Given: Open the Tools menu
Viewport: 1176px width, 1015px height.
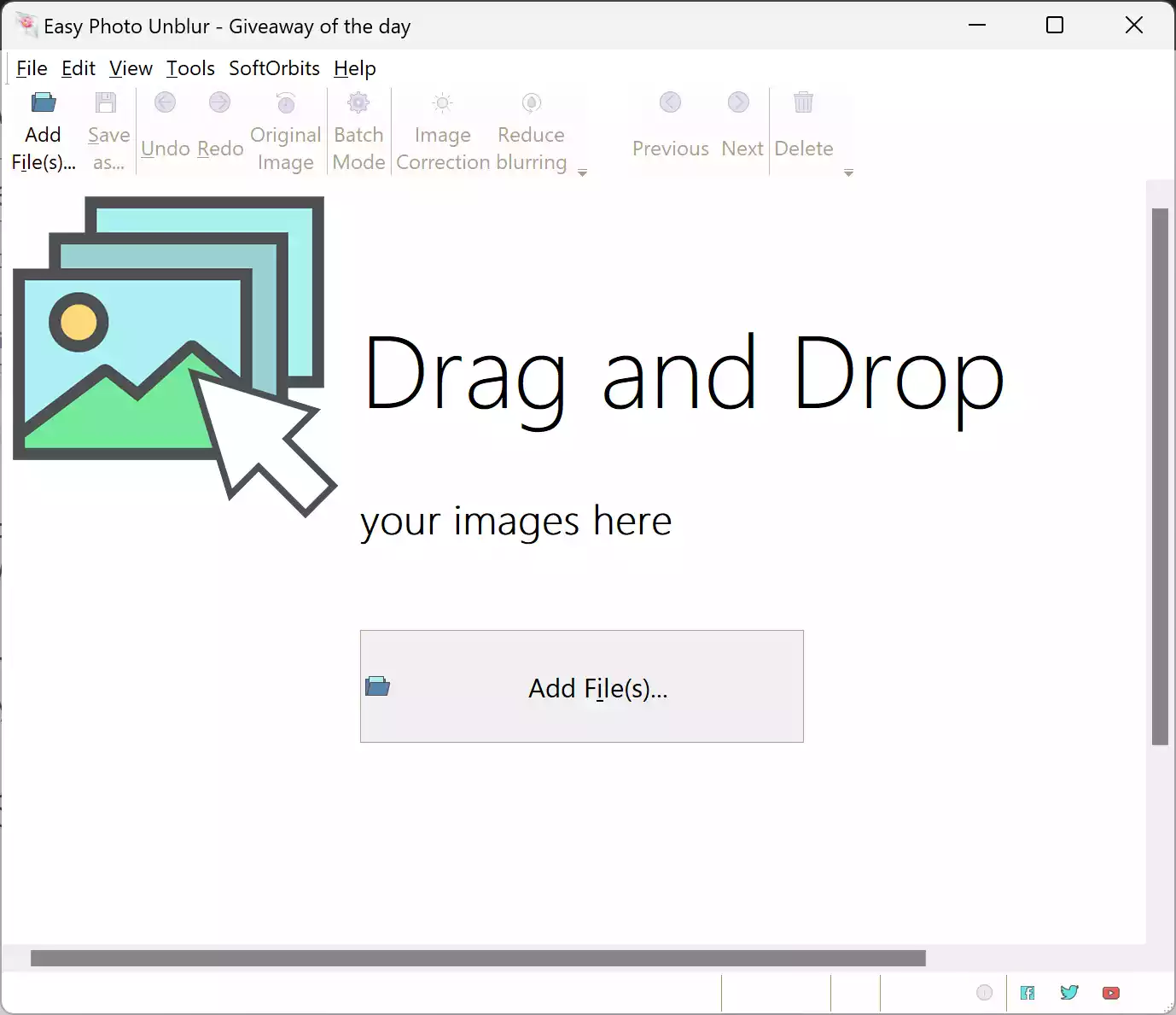Looking at the screenshot, I should [x=190, y=68].
